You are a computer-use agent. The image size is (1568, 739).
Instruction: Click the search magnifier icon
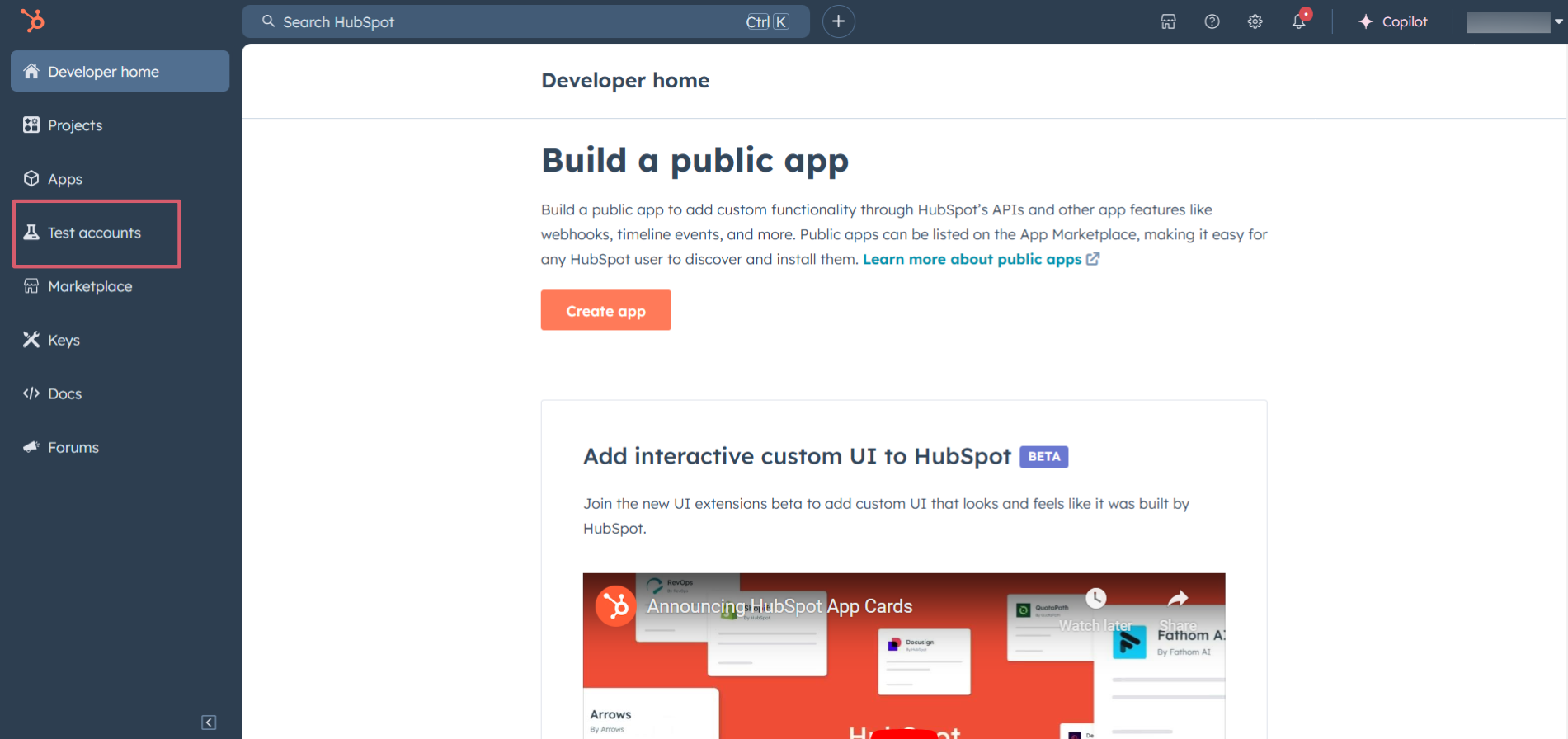pyautogui.click(x=268, y=21)
